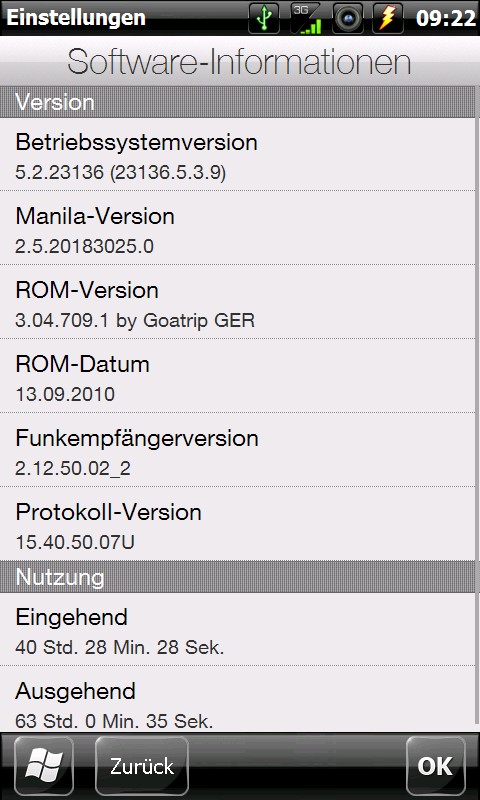This screenshot has height=800, width=480.
Task: Tap the camera lens status icon
Action: tap(347, 18)
